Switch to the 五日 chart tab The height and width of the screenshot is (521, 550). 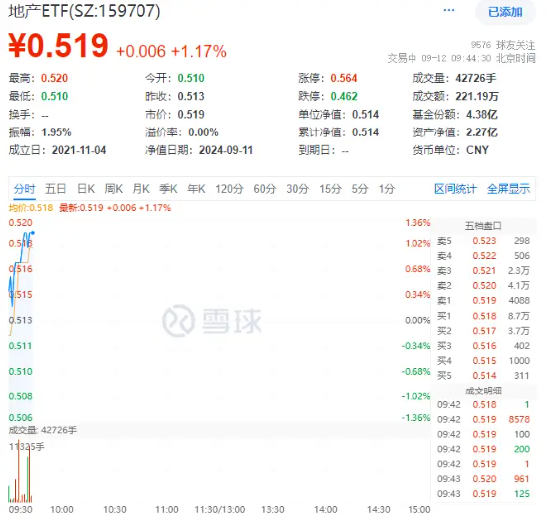[x=55, y=189]
